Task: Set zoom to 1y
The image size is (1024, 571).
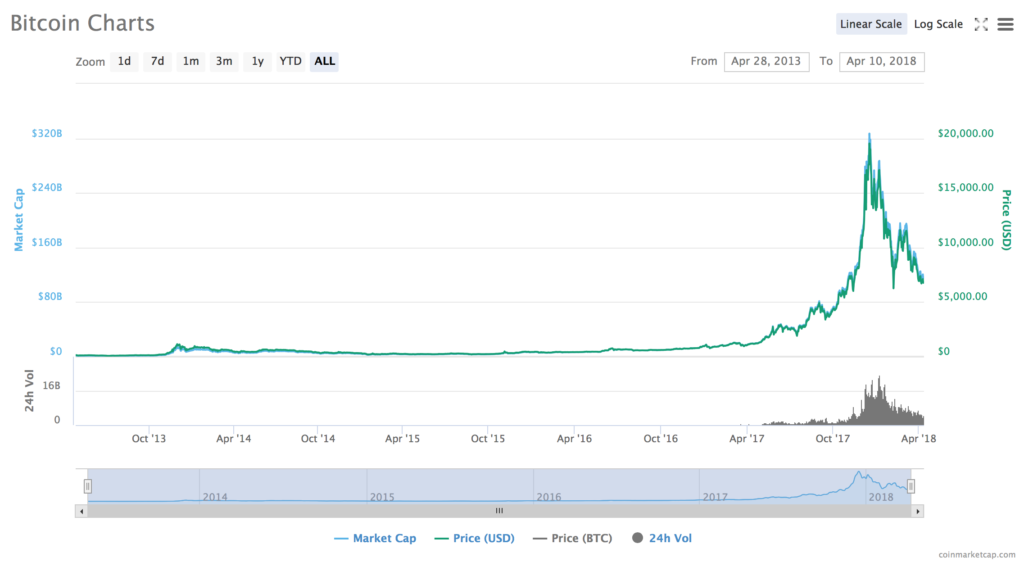Action: pos(257,61)
